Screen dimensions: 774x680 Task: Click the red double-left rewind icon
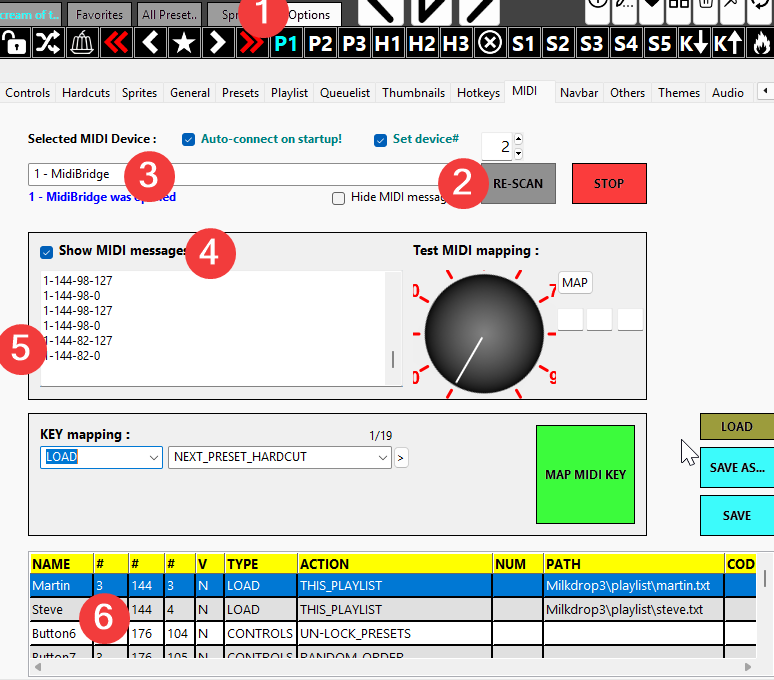117,43
